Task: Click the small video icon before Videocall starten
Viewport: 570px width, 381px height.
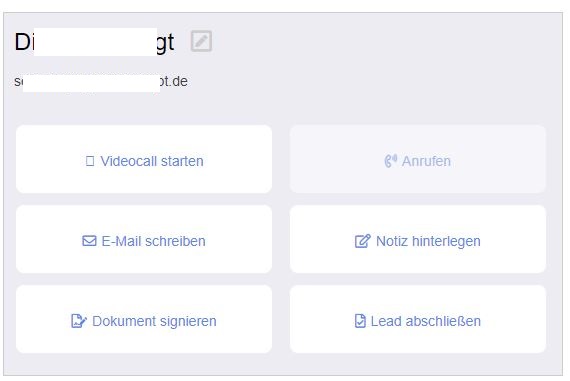Action: click(x=90, y=161)
